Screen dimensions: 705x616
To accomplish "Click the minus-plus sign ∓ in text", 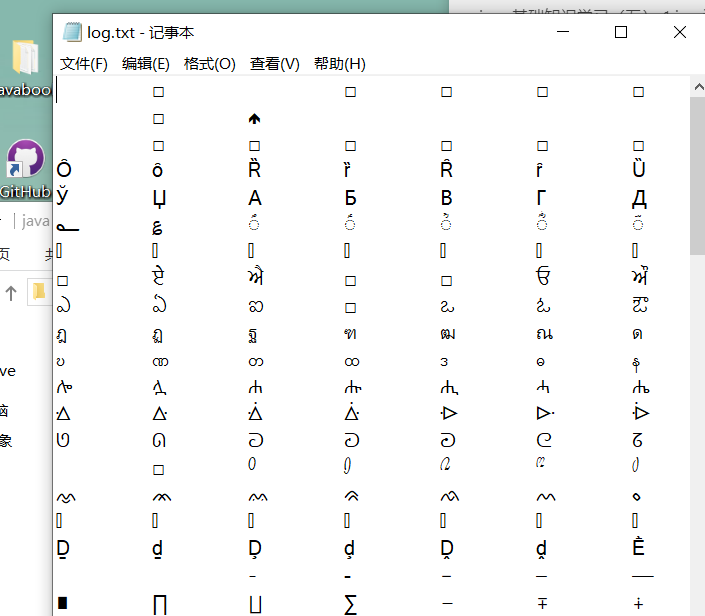I will tap(542, 603).
